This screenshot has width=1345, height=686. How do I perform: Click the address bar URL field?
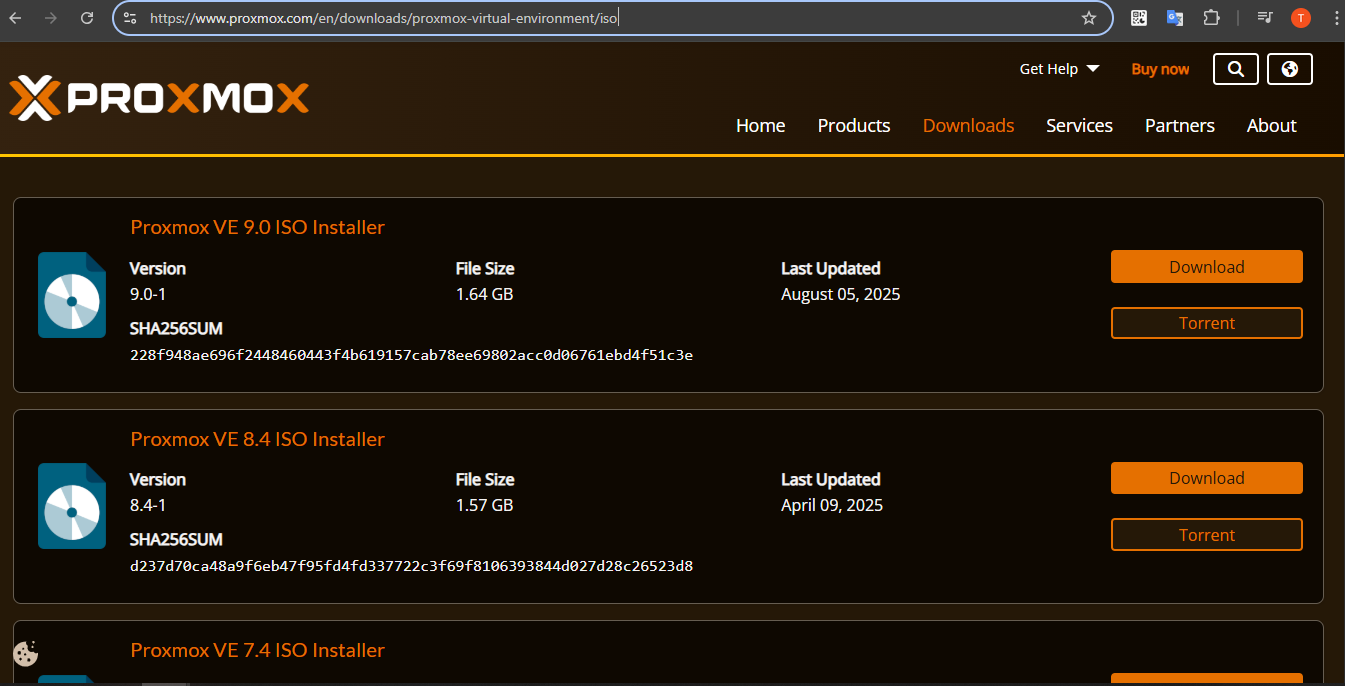(610, 18)
